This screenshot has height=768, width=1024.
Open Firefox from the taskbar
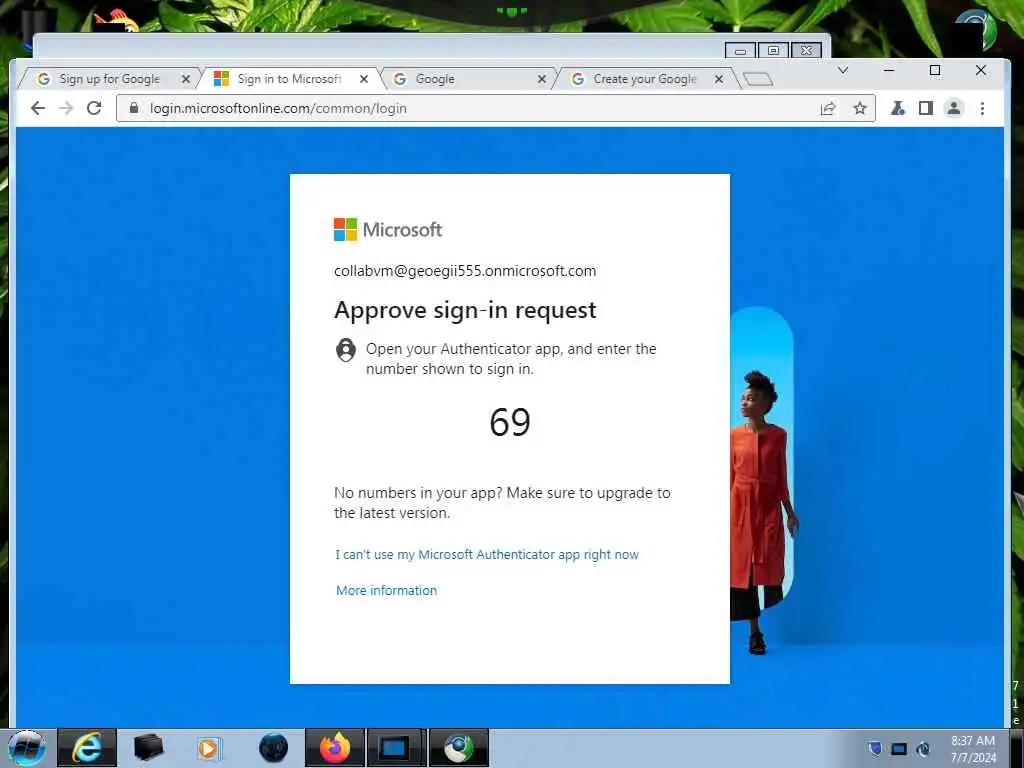click(x=335, y=748)
